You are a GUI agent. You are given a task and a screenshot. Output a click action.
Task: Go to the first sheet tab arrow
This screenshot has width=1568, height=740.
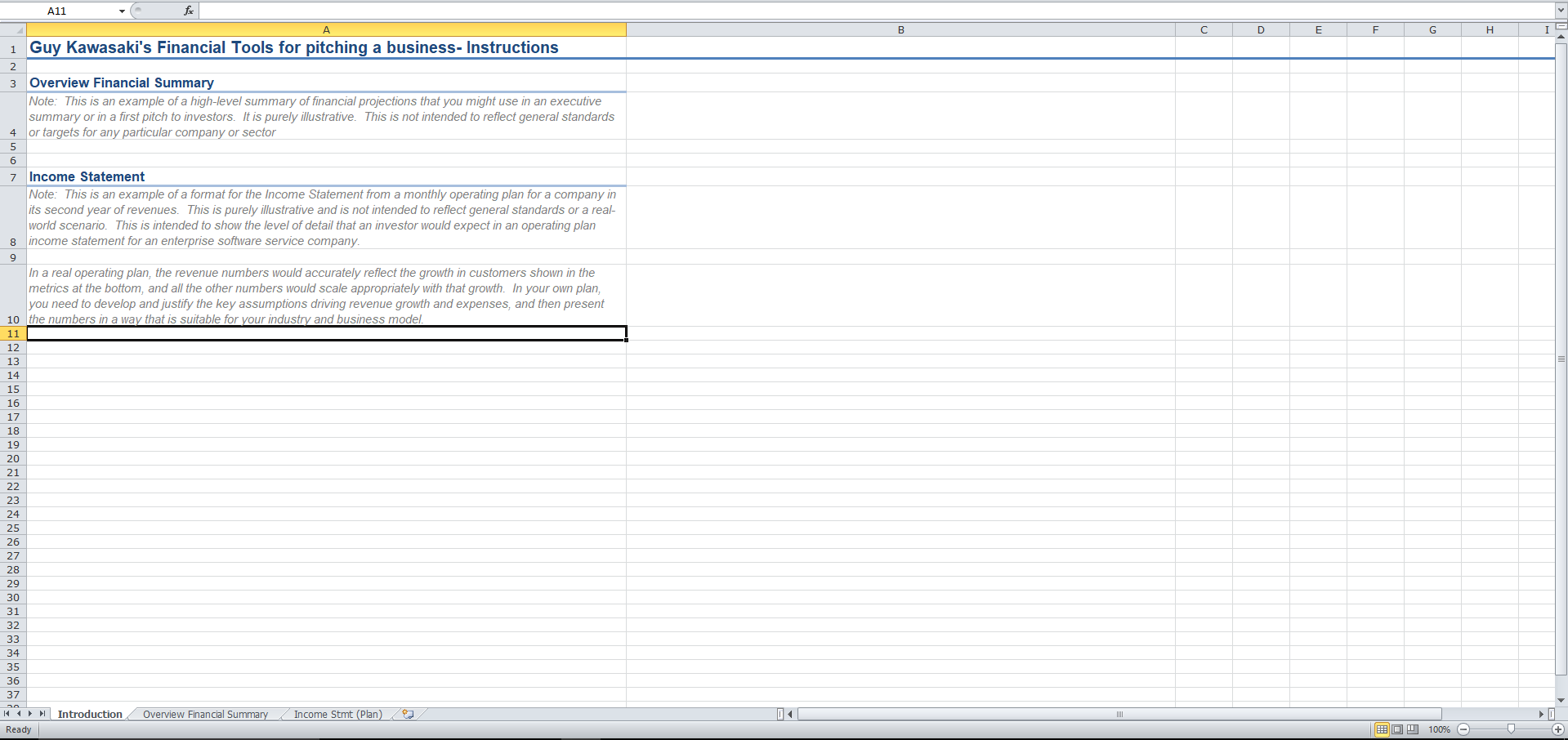7,714
